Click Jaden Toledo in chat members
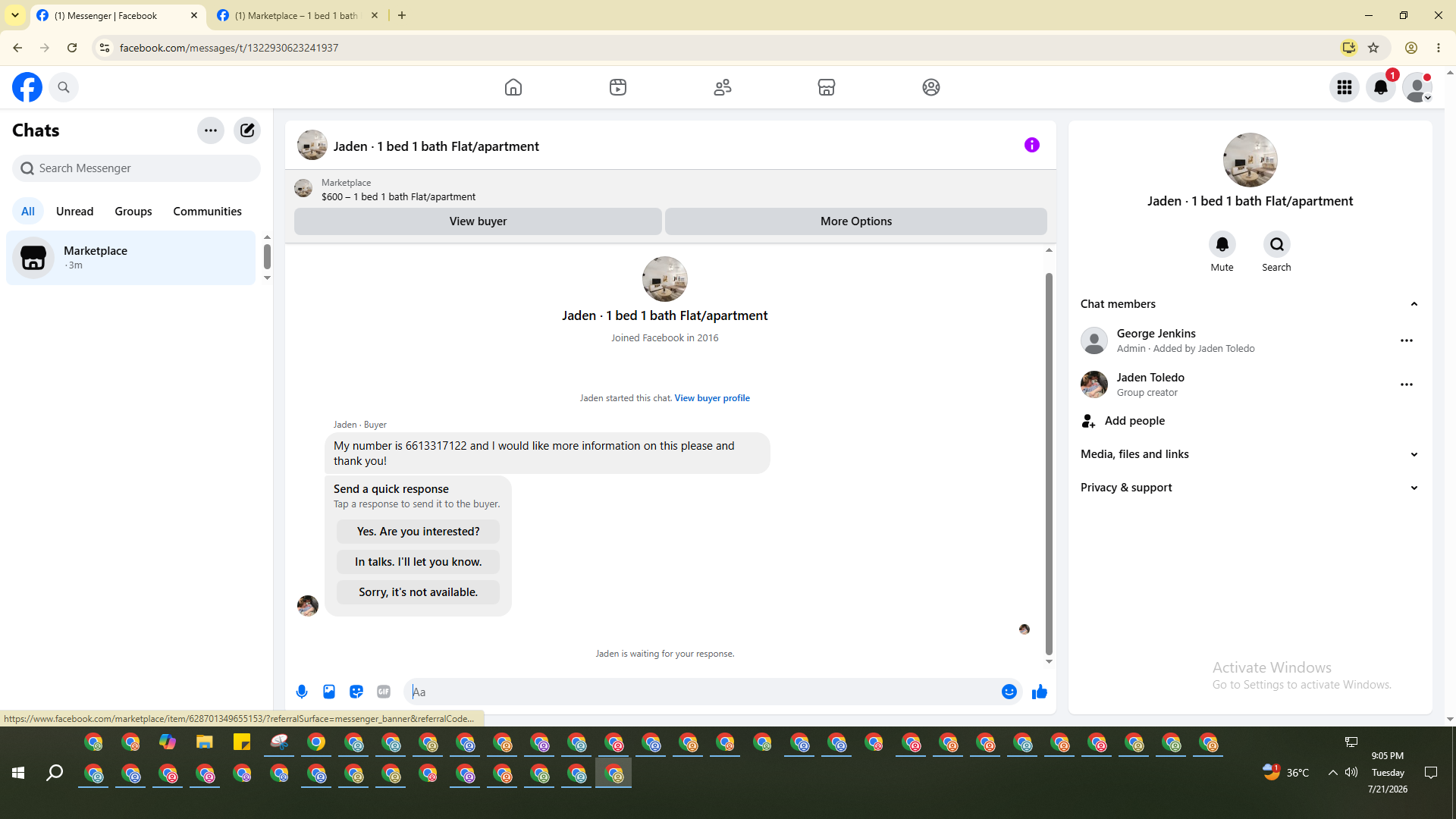Image resolution: width=1456 pixels, height=819 pixels. point(1150,378)
